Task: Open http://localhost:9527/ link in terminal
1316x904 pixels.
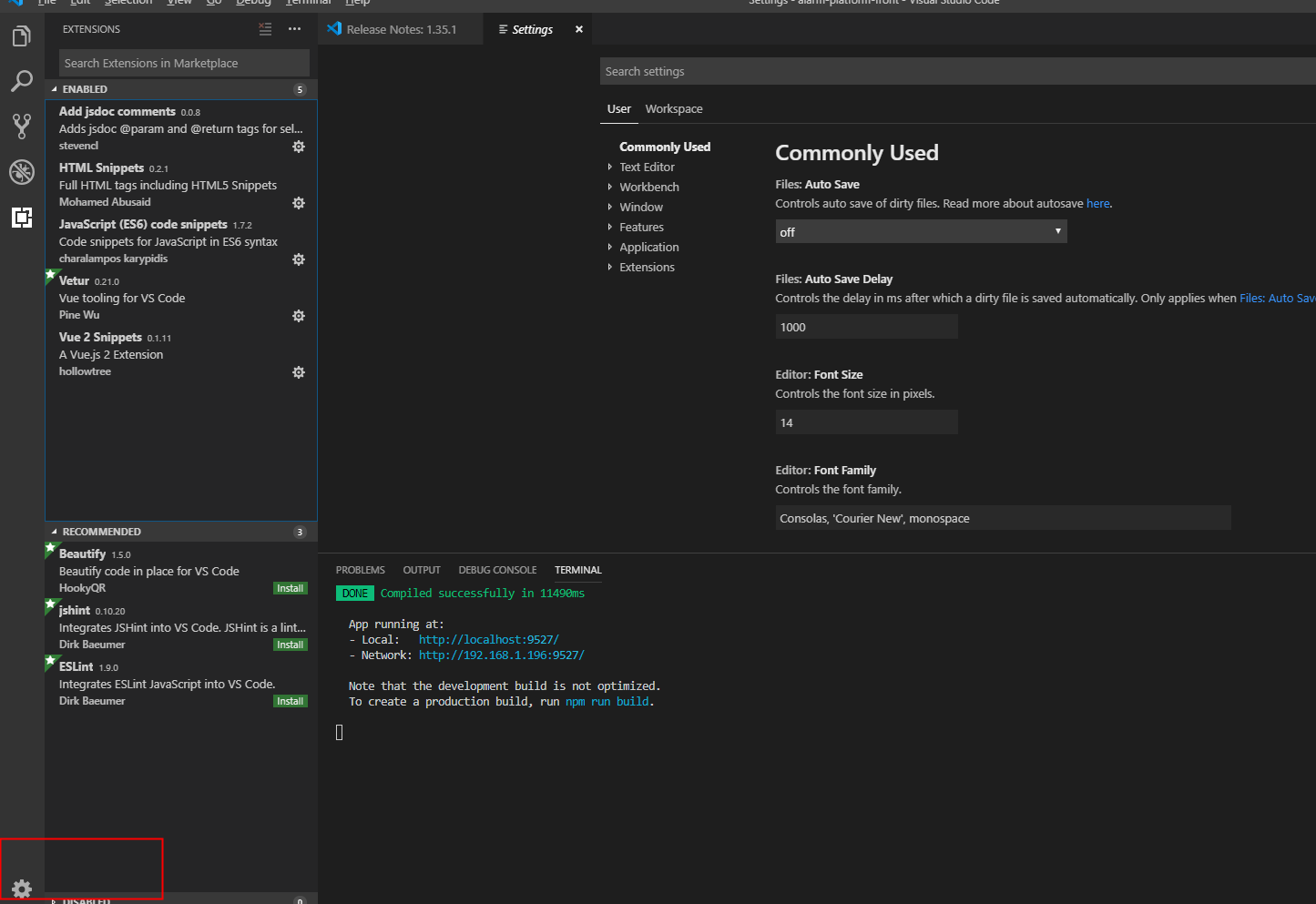Action: pyautogui.click(x=489, y=639)
